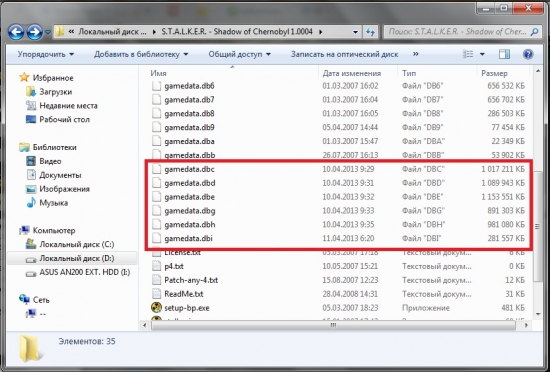Sort by Тип column header
The width and height of the screenshot is (550, 372).
tap(409, 73)
